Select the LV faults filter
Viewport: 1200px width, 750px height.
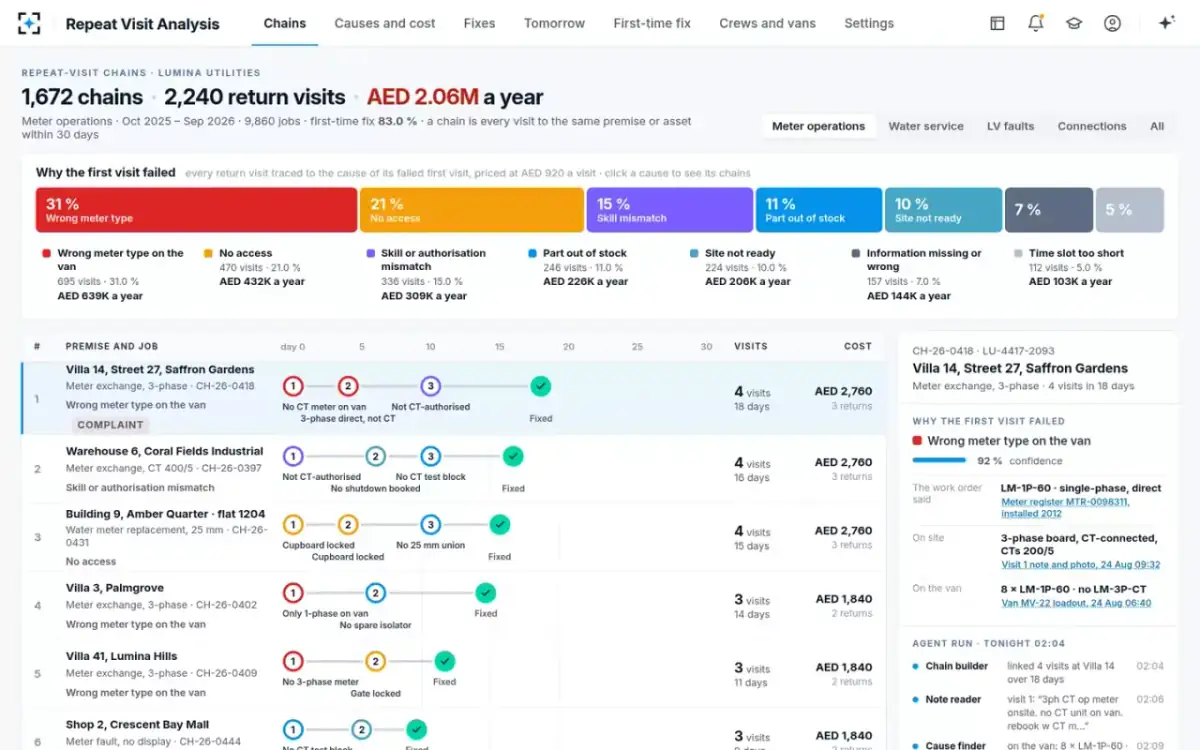1010,126
